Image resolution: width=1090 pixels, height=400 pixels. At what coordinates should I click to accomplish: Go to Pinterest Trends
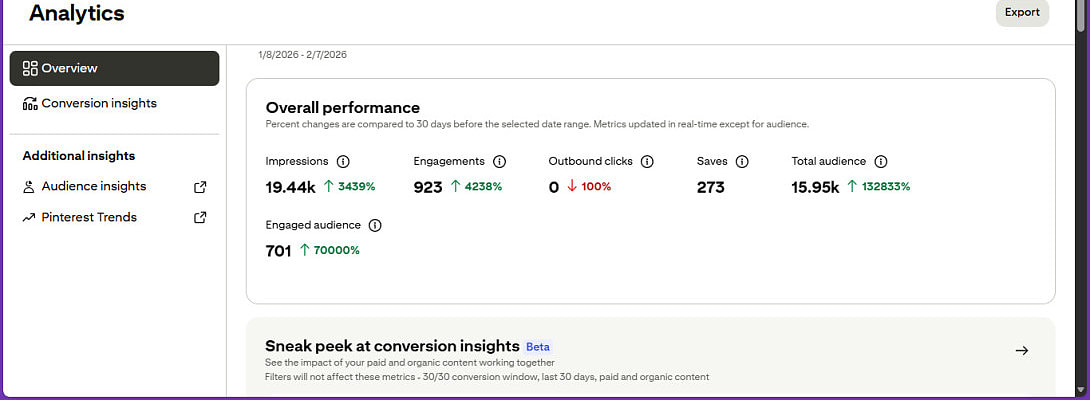tap(88, 217)
